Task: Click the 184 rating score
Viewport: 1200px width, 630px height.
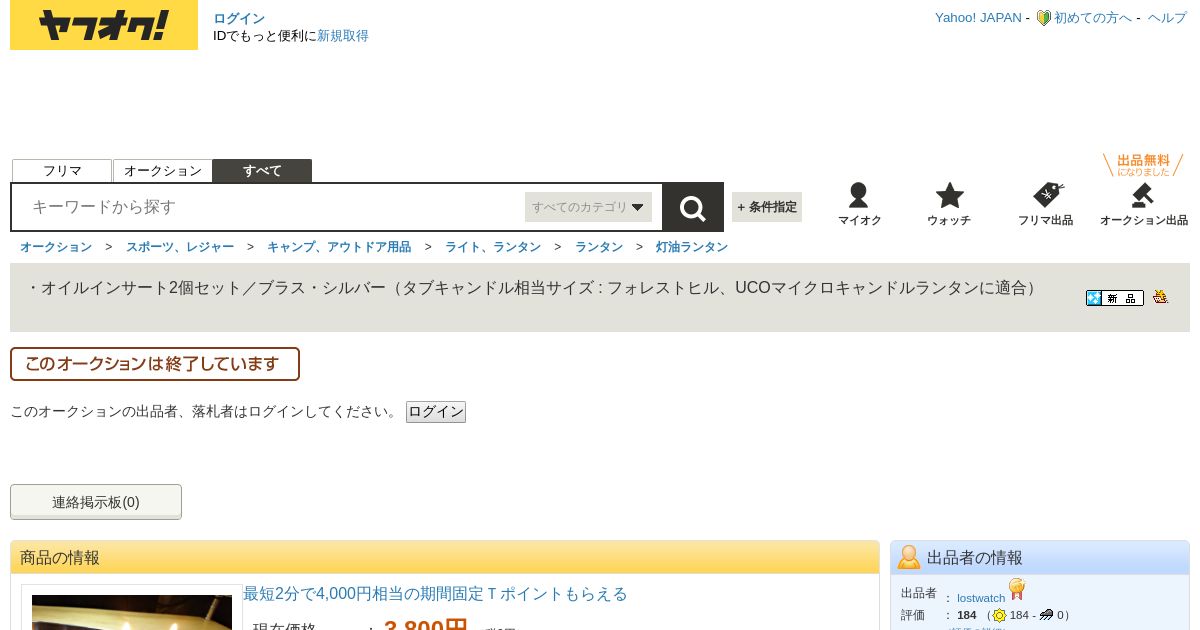Action: point(967,615)
